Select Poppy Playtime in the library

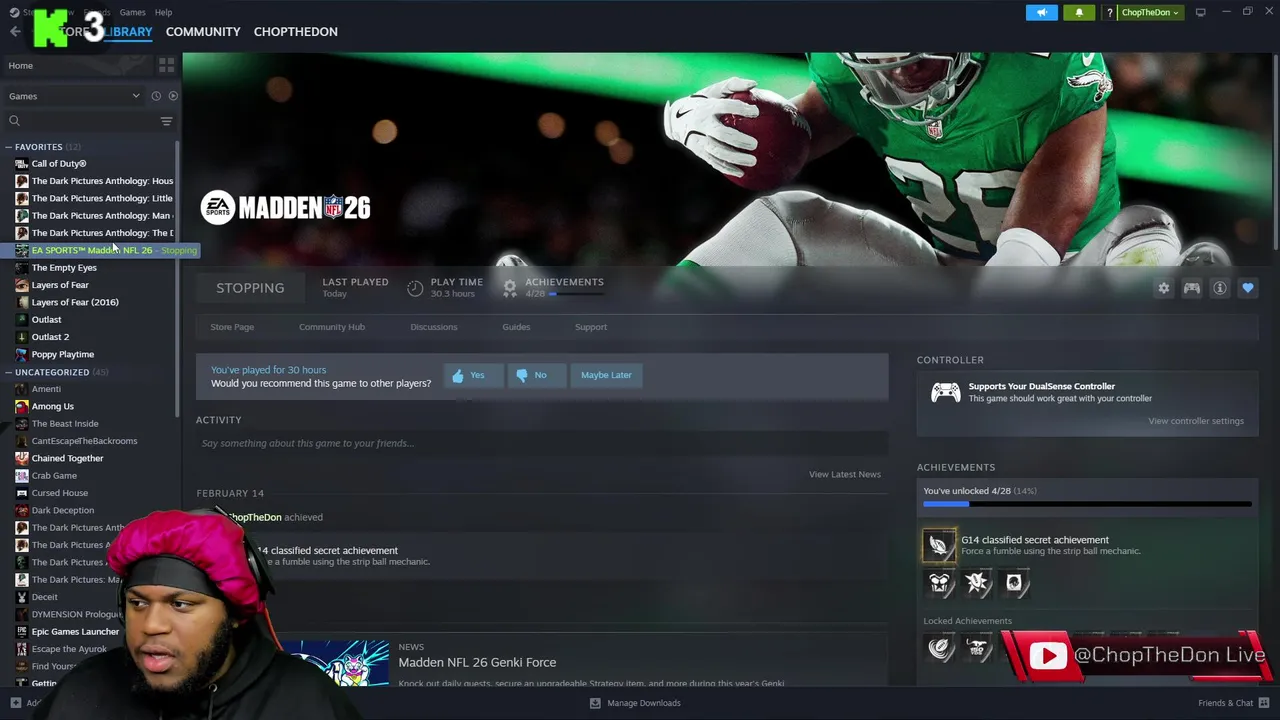(62, 354)
